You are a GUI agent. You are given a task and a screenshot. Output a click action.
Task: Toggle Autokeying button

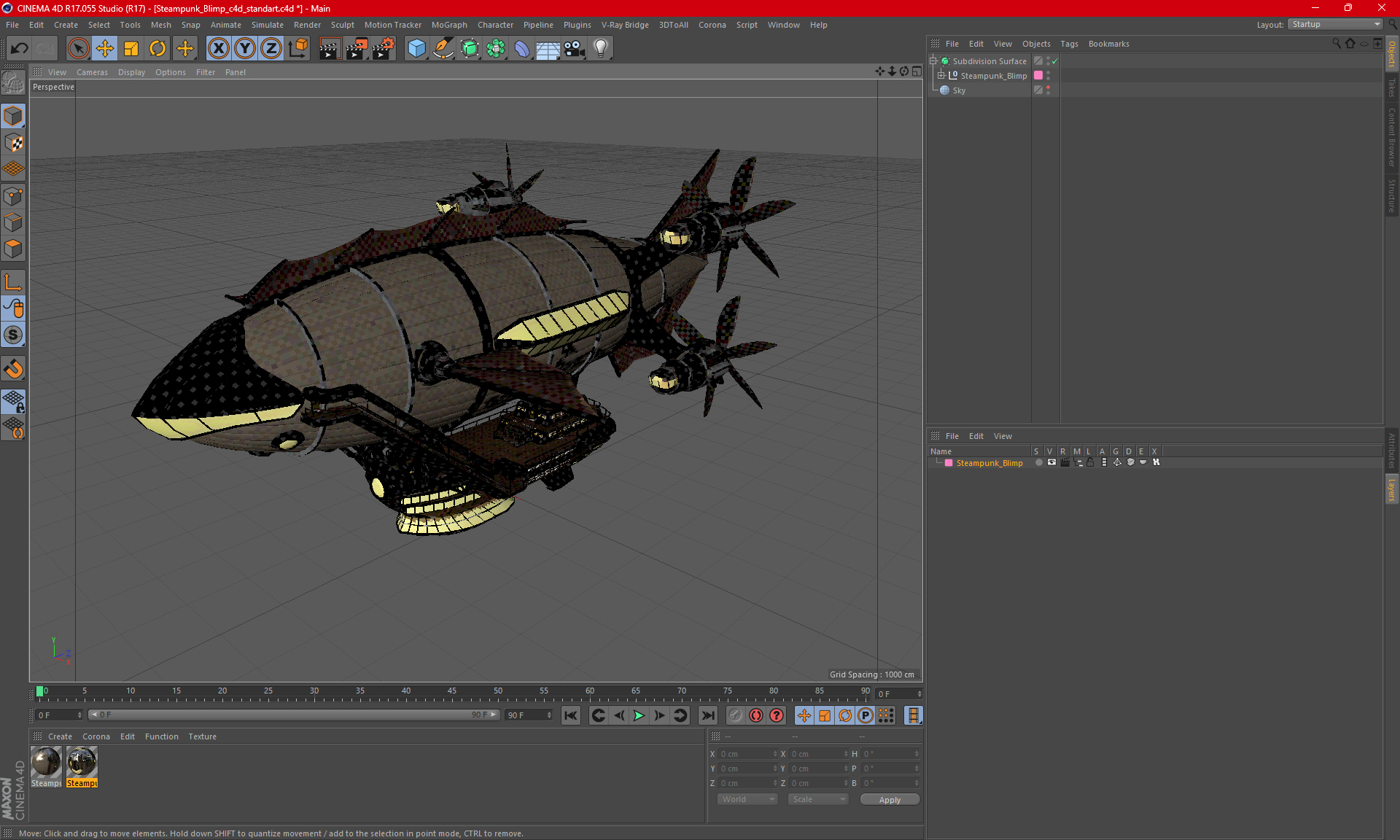pyautogui.click(x=756, y=715)
